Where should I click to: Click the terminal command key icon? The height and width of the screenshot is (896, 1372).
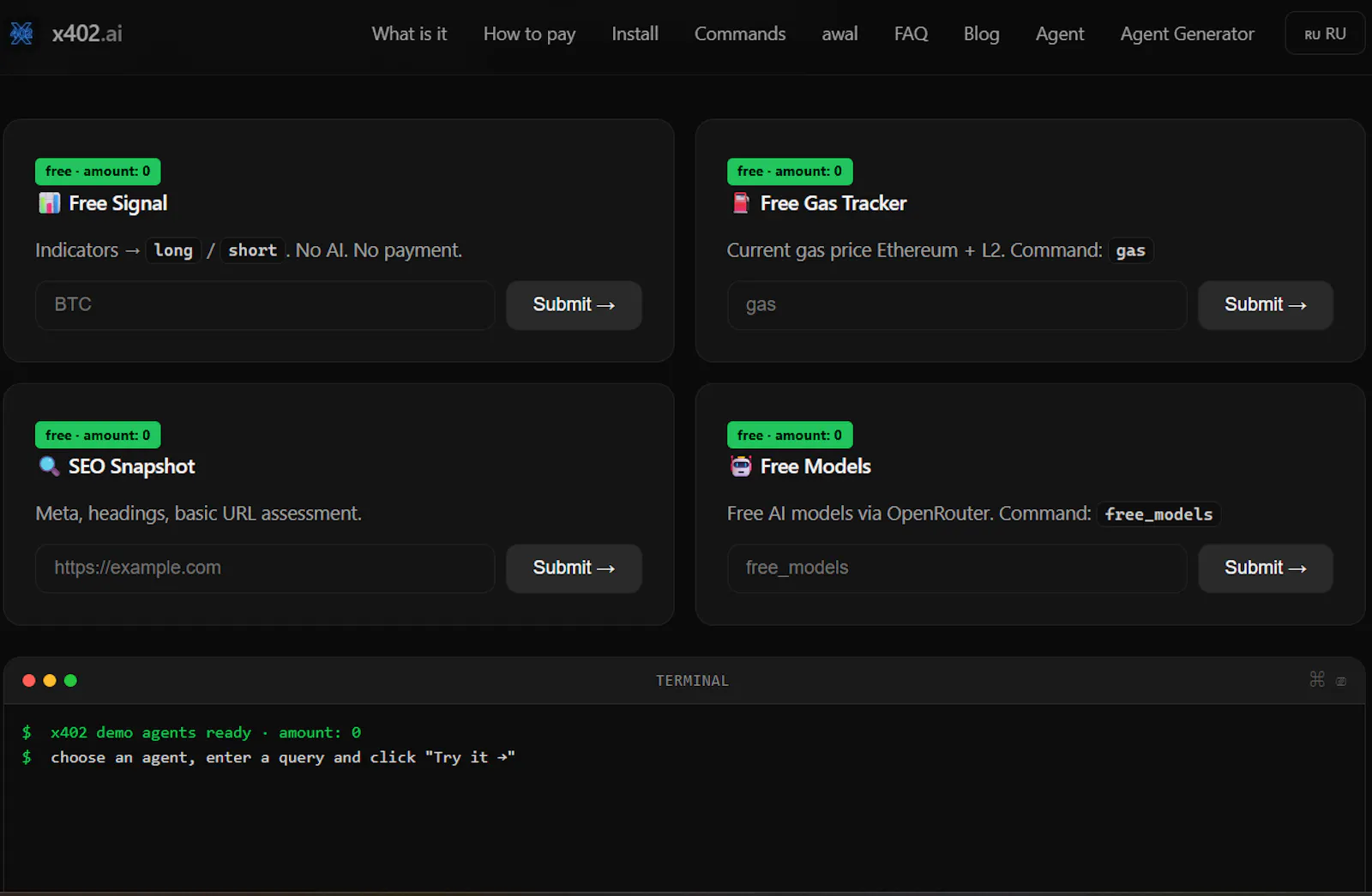1317,680
